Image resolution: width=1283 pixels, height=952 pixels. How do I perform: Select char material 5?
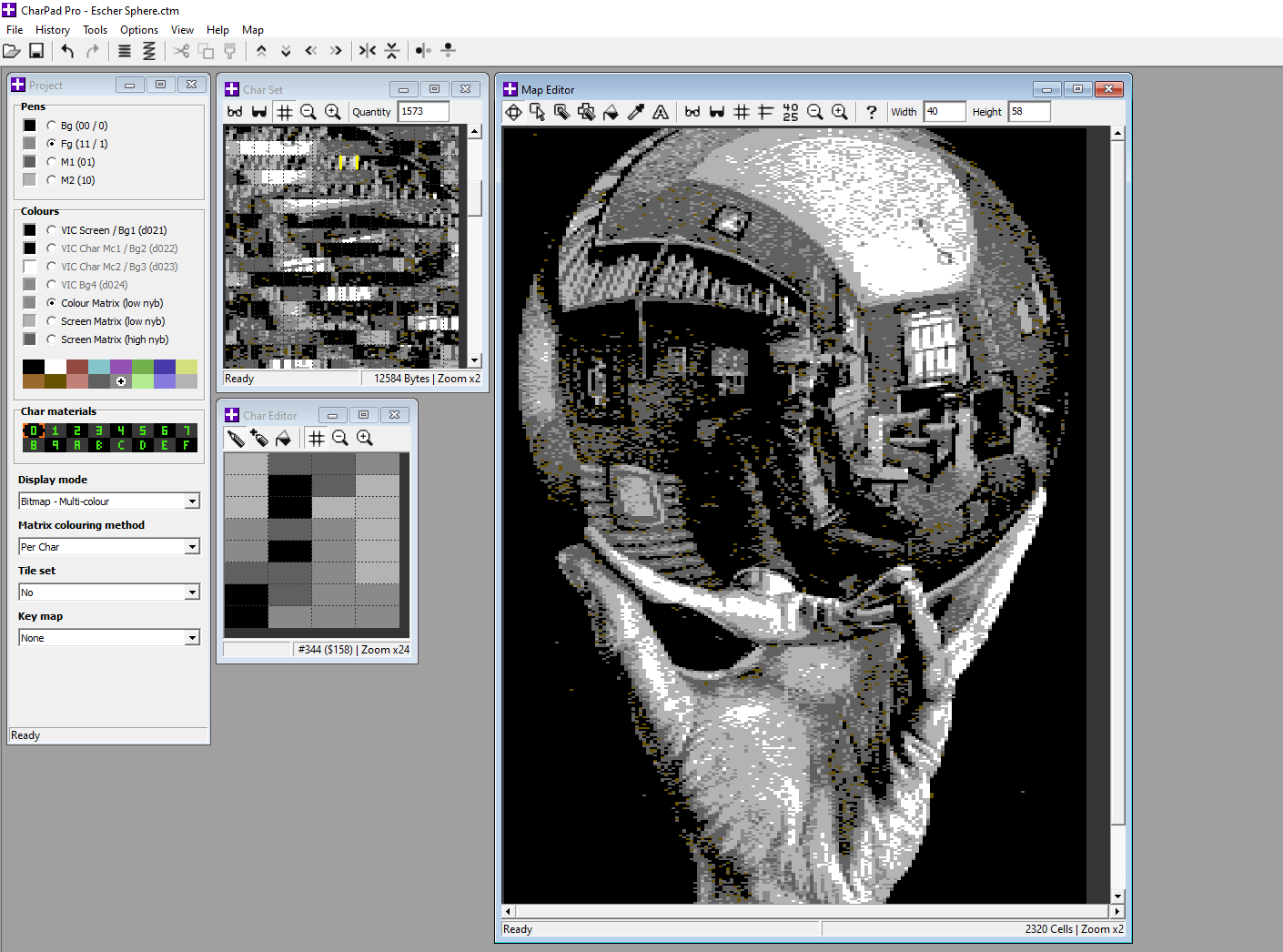click(143, 430)
